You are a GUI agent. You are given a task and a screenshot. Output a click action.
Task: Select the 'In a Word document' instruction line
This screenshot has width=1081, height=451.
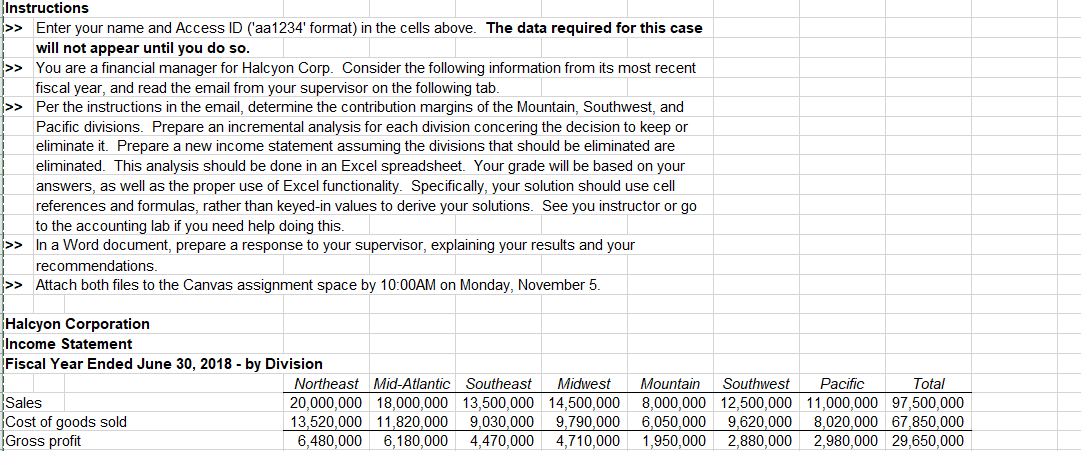coord(335,245)
